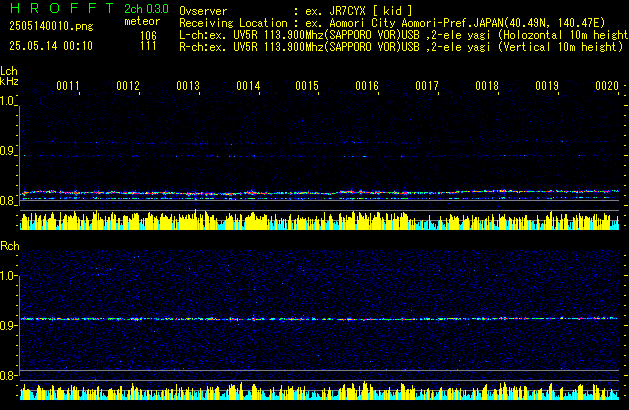Image resolution: width=629 pixels, height=410 pixels.
Task: Click the Lch channel label
Action: tap(9, 71)
